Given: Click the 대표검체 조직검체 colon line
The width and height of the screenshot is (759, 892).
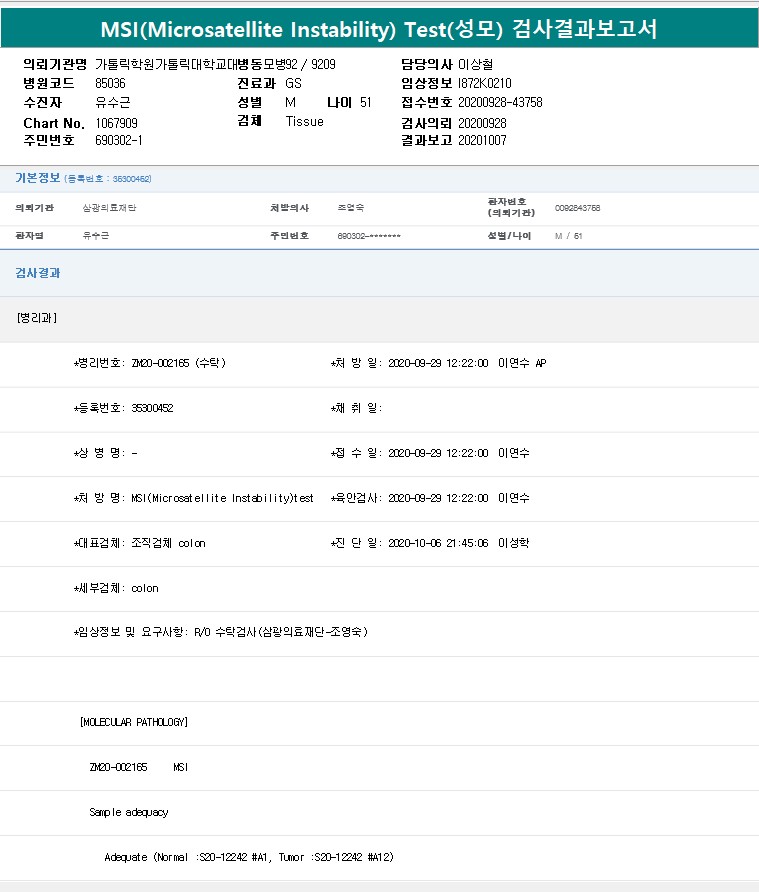Looking at the screenshot, I should (x=140, y=543).
